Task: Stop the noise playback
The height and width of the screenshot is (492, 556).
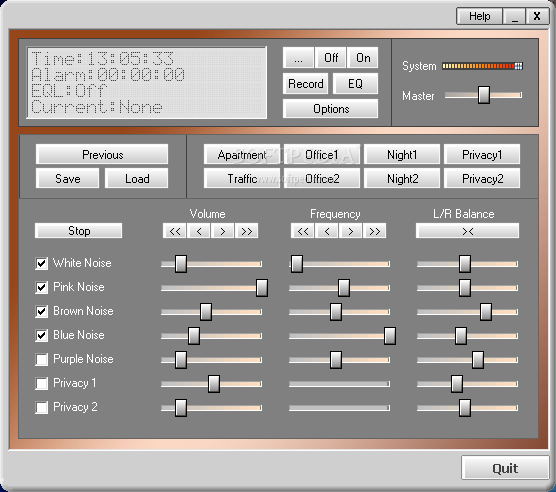Action: [x=79, y=231]
